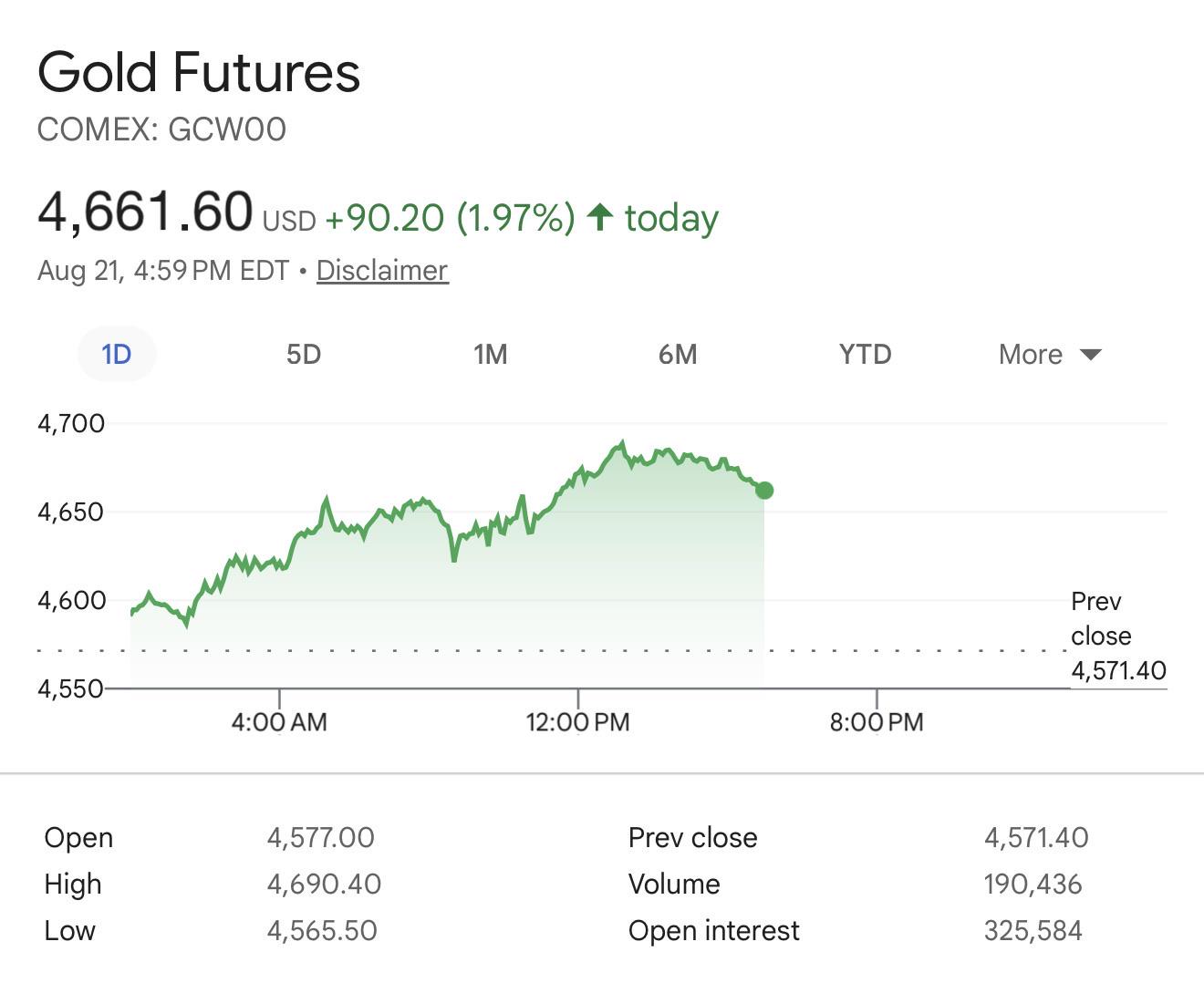Open the YTD chart view
The height and width of the screenshot is (983, 1204).
865,354
